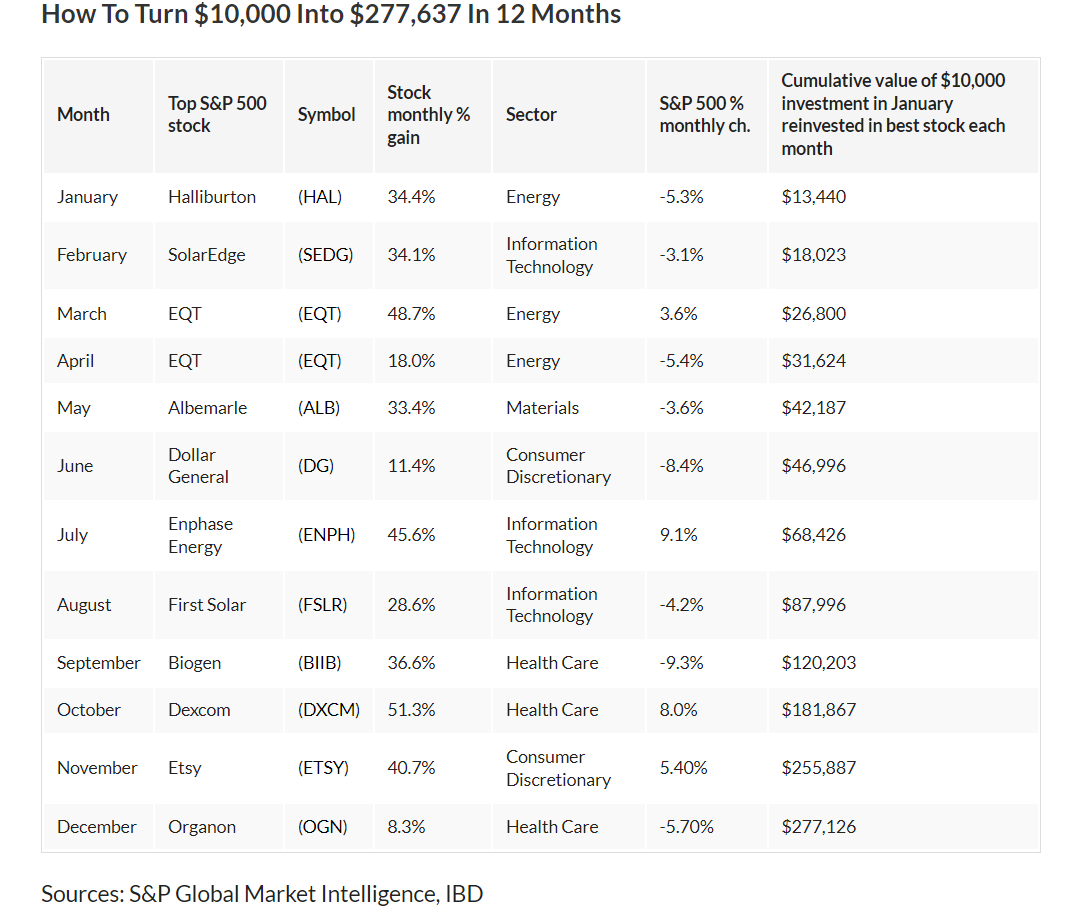Click the Cumulative value column header
The image size is (1086, 923).
(893, 115)
